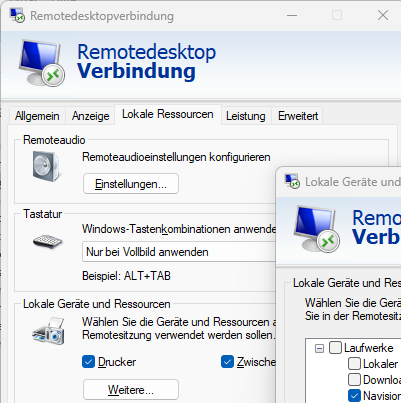The height and width of the screenshot is (403, 401).
Task: Open the Windows-Tastenkombinationen dropdown
Action: pos(179,252)
